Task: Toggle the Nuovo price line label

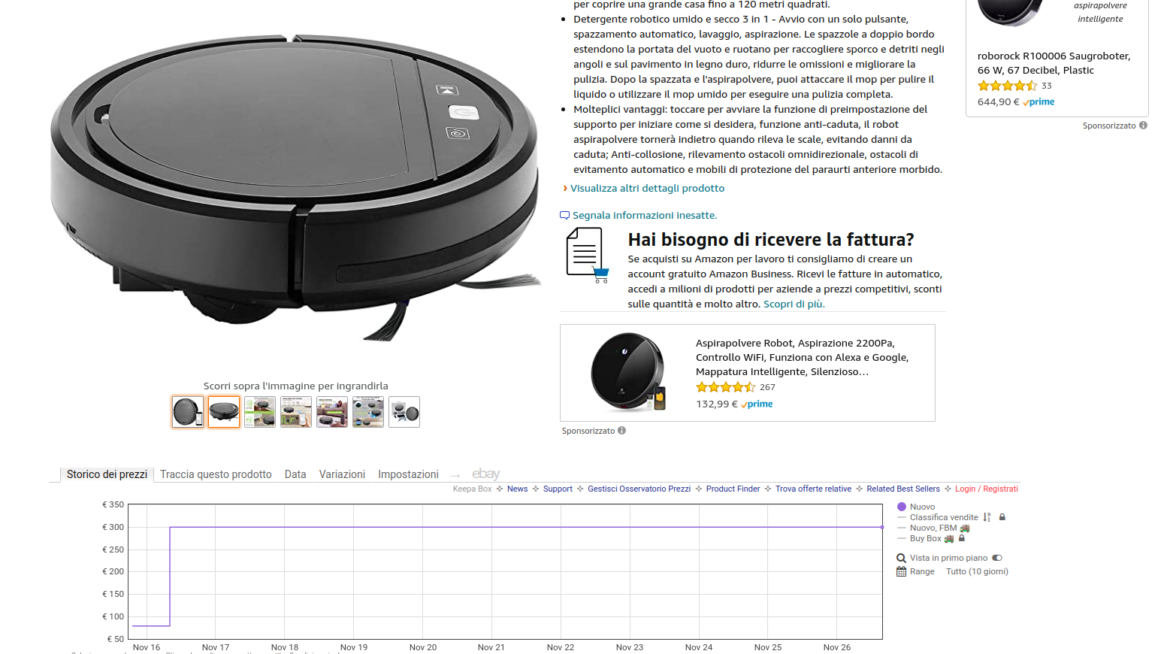Action: [x=922, y=507]
